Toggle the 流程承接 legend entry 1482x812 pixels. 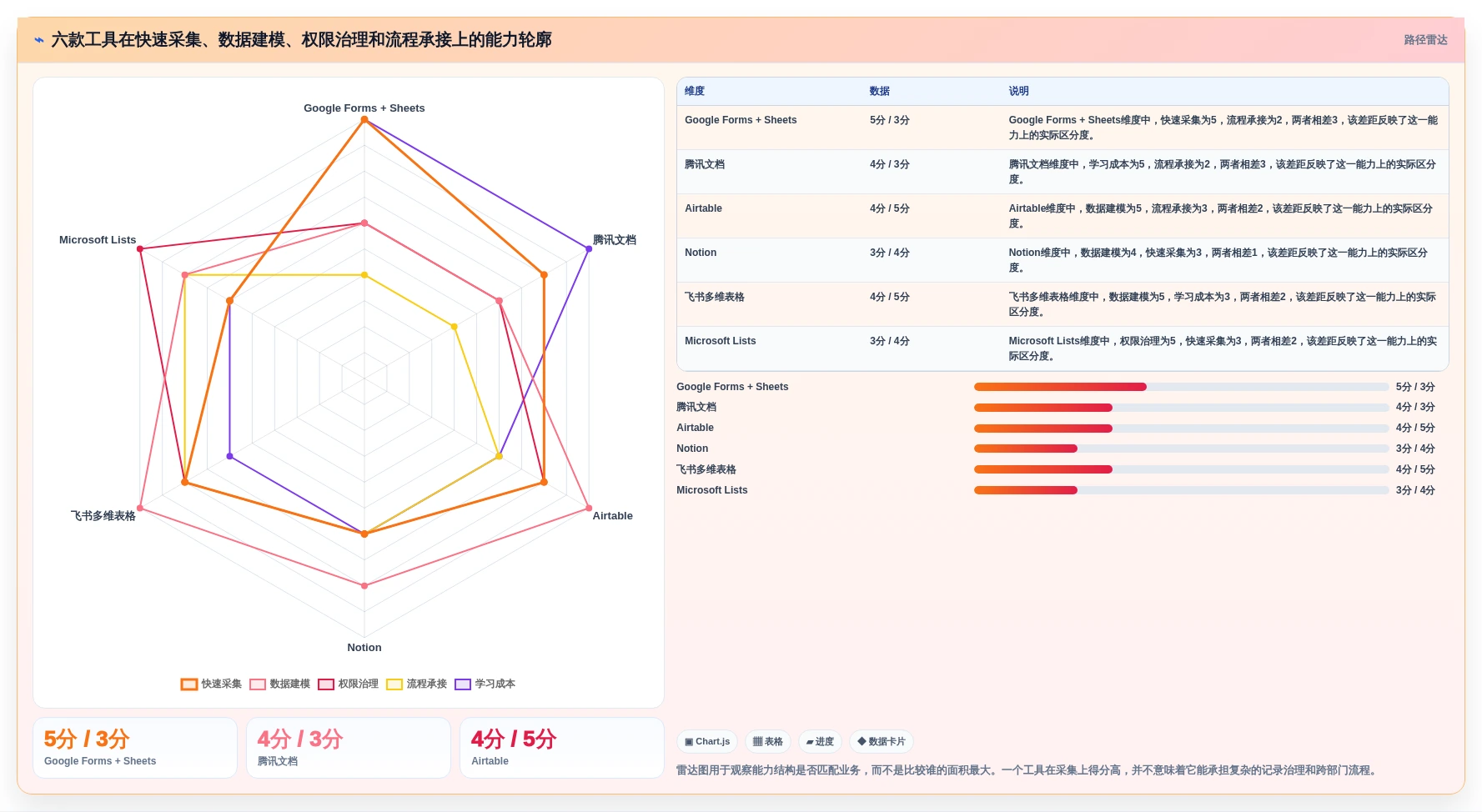(x=417, y=684)
